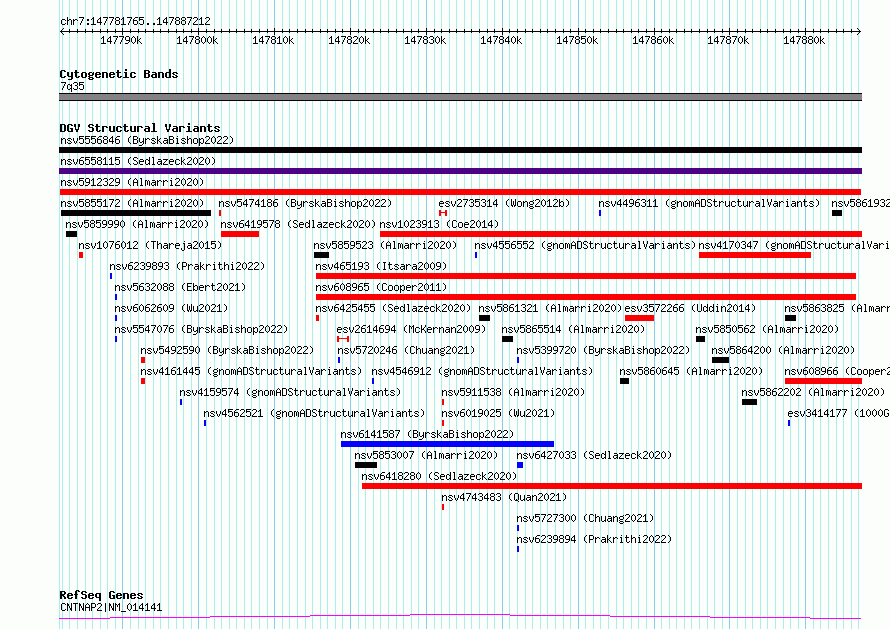Click the black nsv5855172 bar
Viewport: 890px width, 629px height.
pyautogui.click(x=136, y=213)
